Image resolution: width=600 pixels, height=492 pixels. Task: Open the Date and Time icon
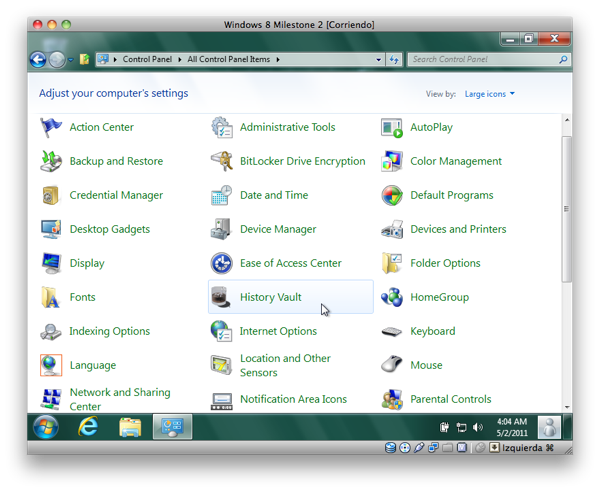(x=222, y=195)
